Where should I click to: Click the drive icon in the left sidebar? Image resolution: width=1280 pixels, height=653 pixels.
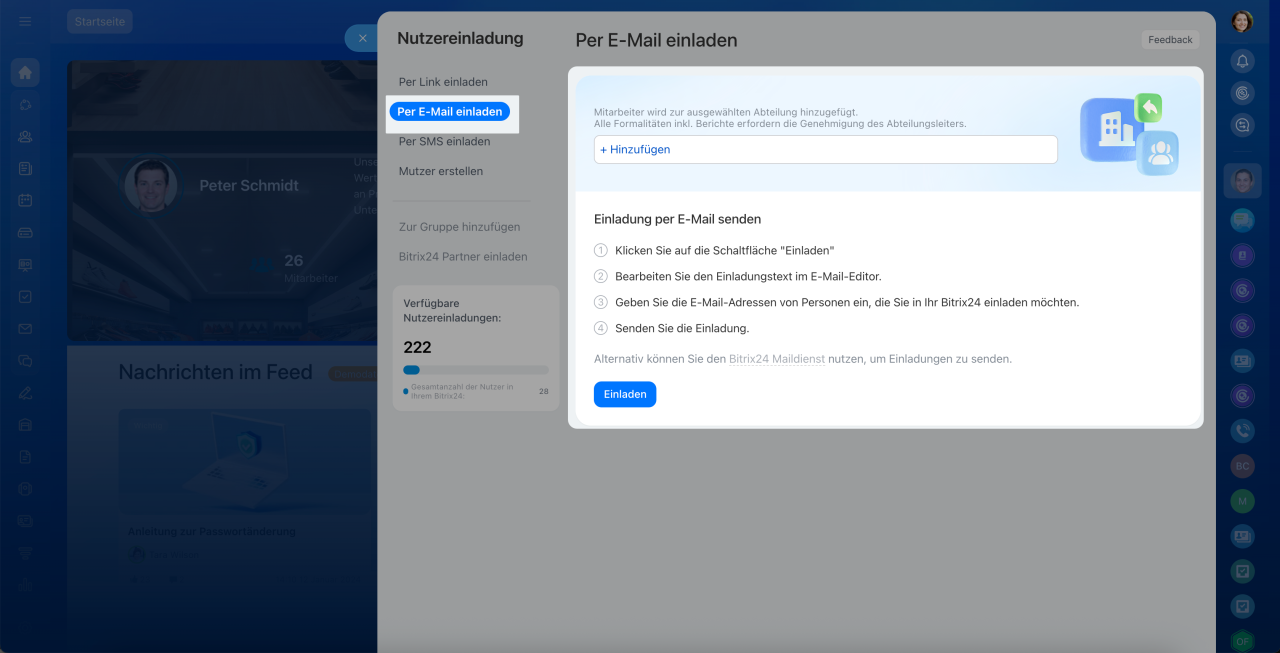25,232
